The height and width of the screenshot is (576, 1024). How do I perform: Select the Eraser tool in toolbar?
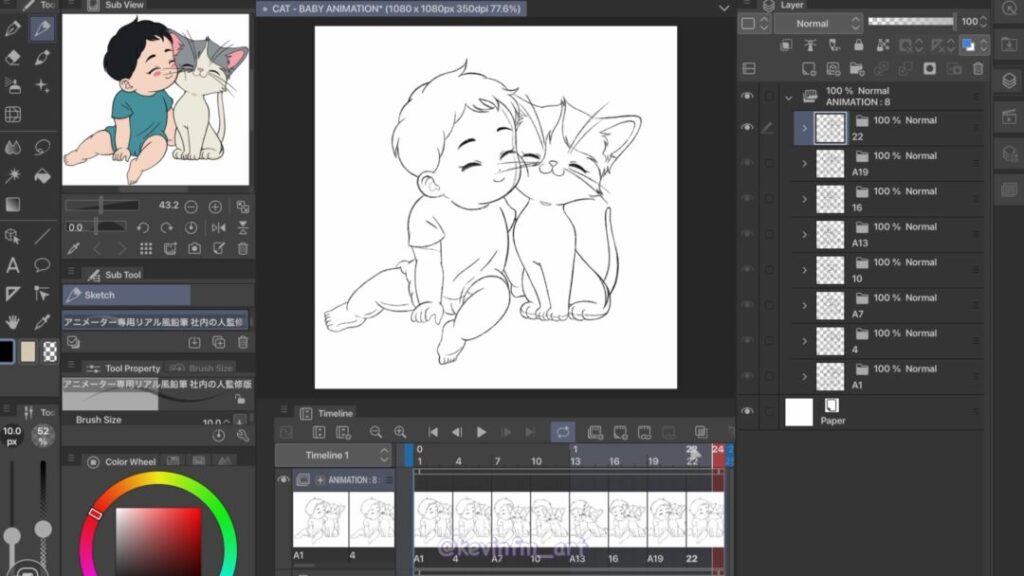(13, 57)
